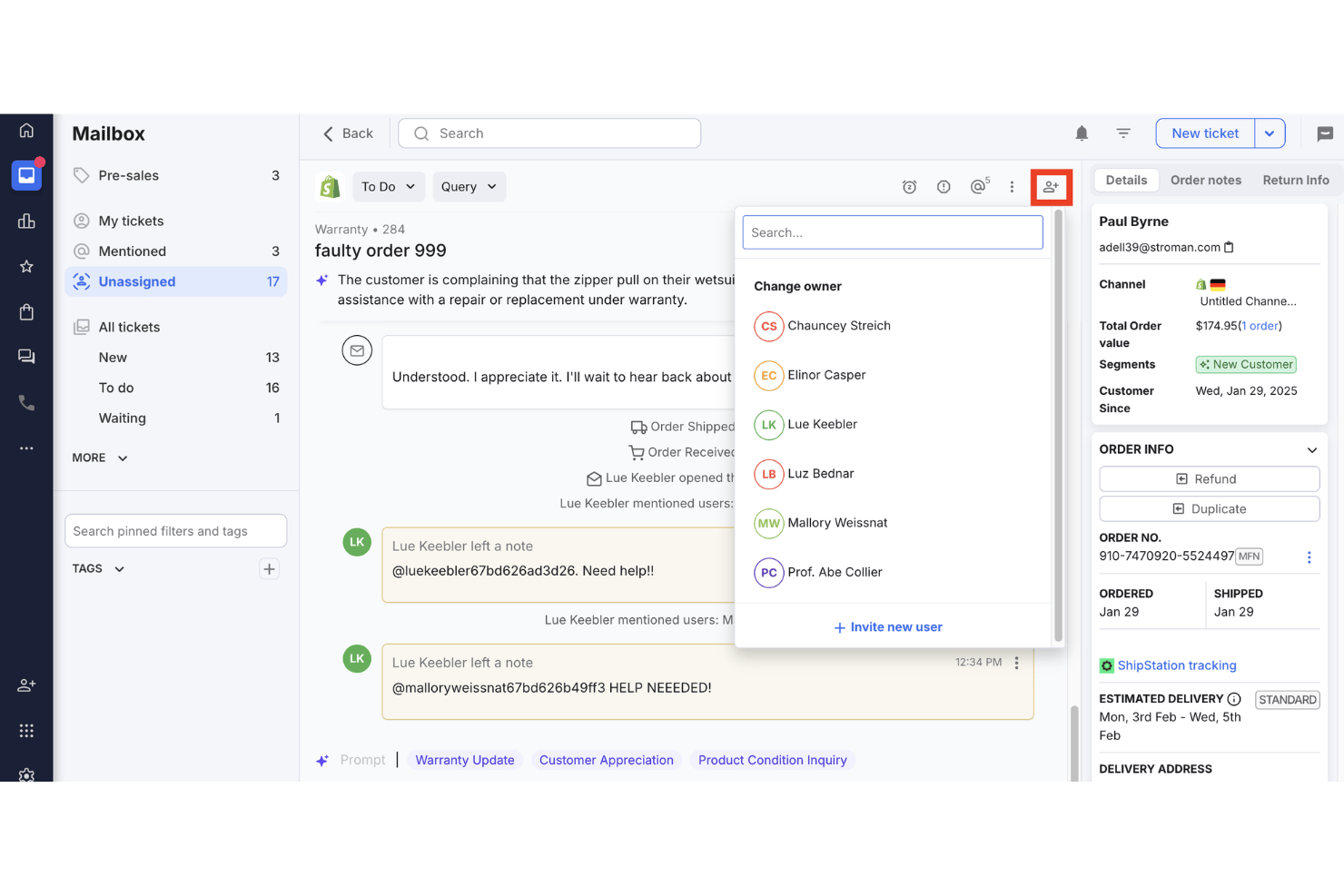Click the Shopify logo icon on ticket

click(x=330, y=186)
